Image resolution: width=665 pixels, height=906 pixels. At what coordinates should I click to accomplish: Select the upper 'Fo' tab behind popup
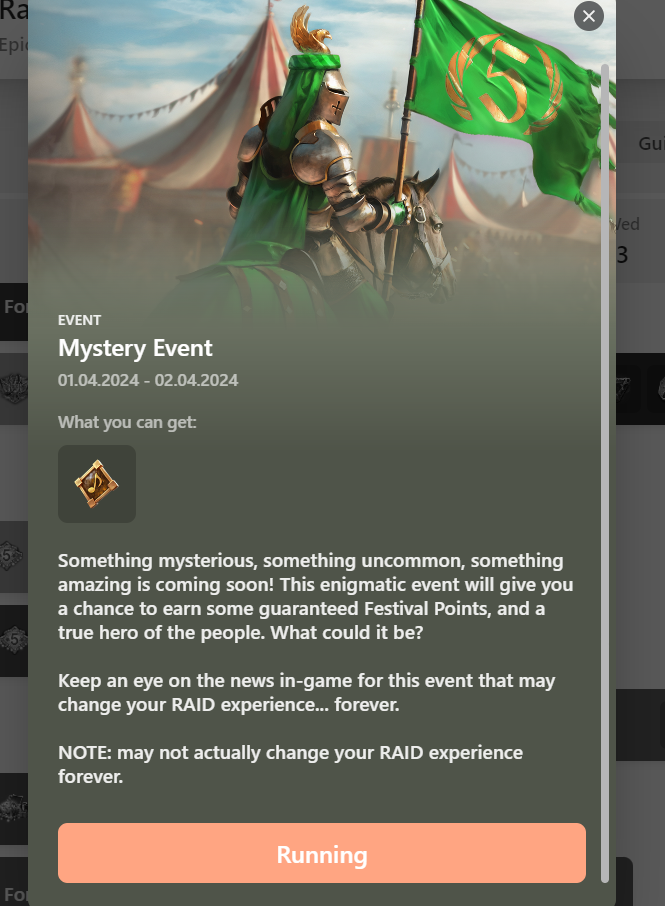coord(14,307)
